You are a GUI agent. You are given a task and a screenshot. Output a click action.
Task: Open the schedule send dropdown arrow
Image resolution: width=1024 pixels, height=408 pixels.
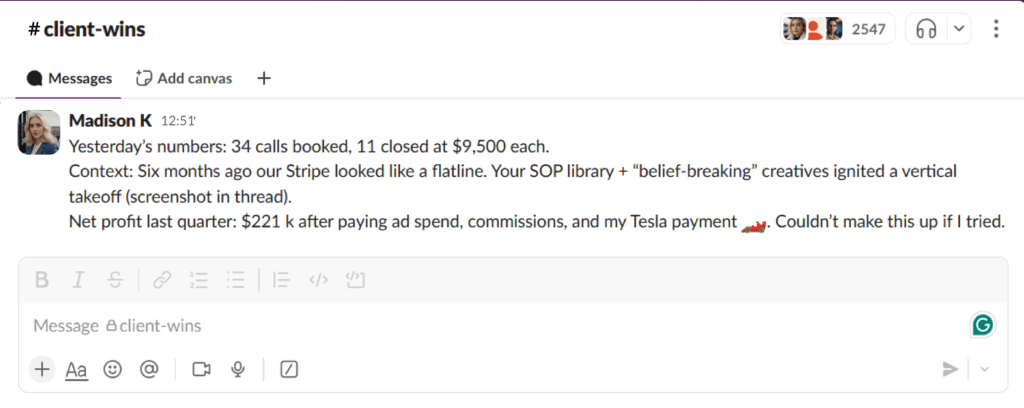click(985, 369)
